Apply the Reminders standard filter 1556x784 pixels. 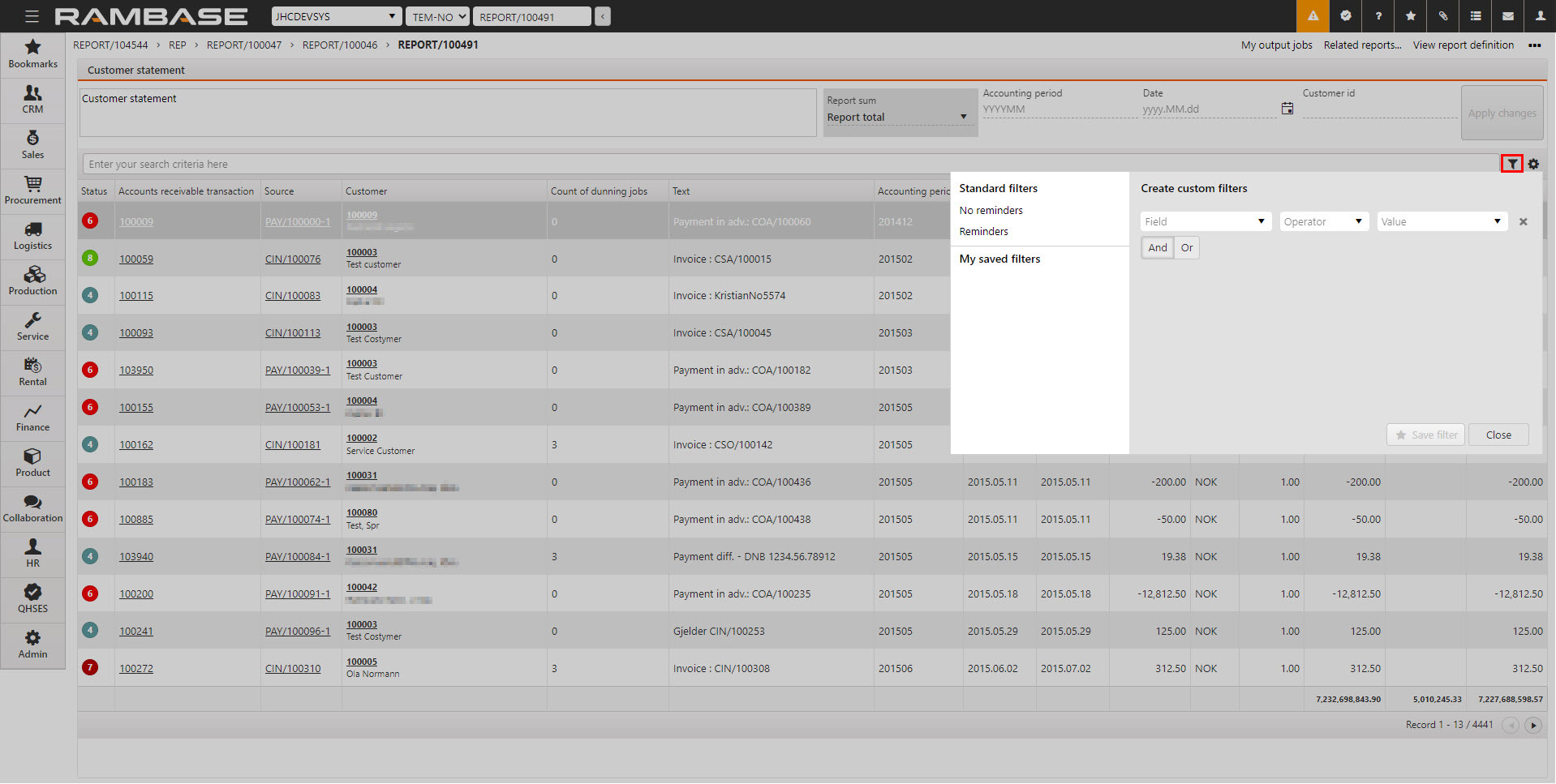tap(983, 232)
